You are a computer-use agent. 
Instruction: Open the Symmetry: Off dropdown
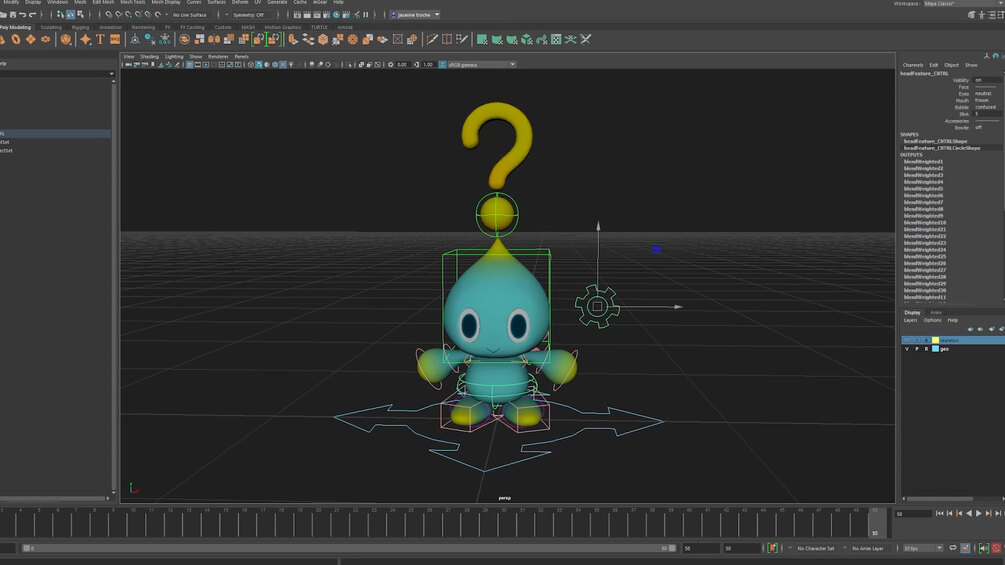248,15
